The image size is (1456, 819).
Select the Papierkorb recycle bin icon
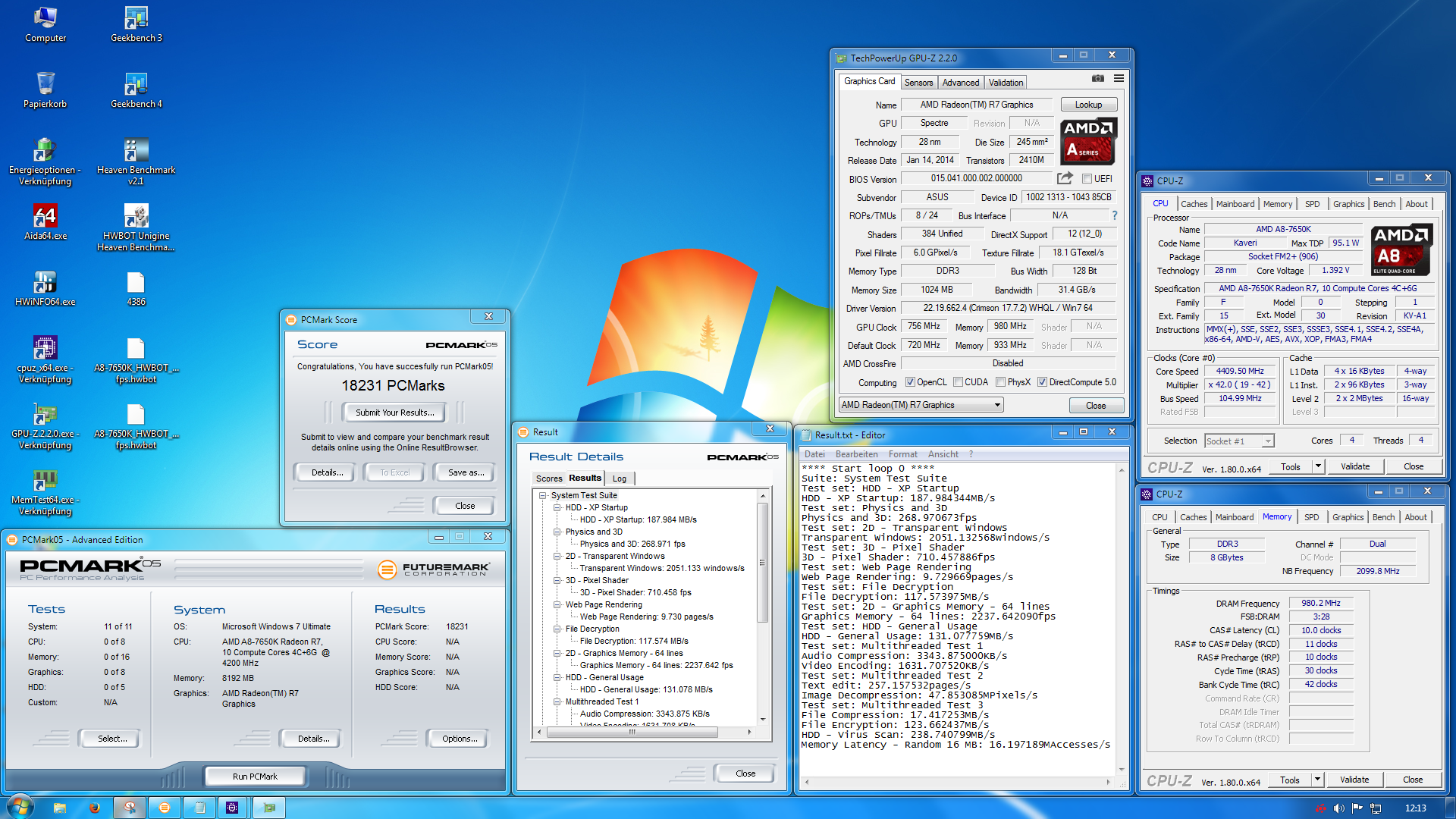tap(45, 89)
